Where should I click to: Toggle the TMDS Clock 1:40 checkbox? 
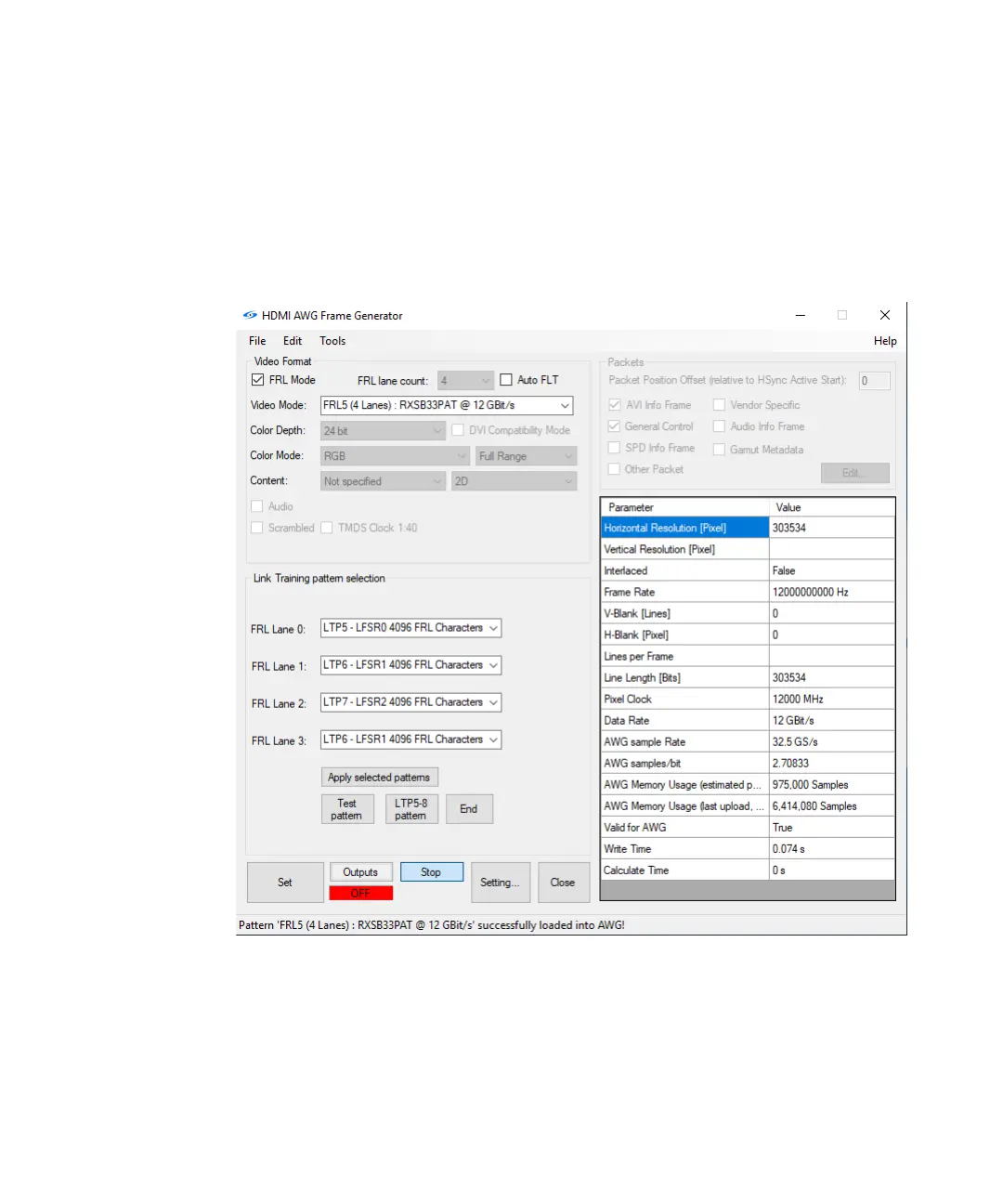tap(327, 528)
